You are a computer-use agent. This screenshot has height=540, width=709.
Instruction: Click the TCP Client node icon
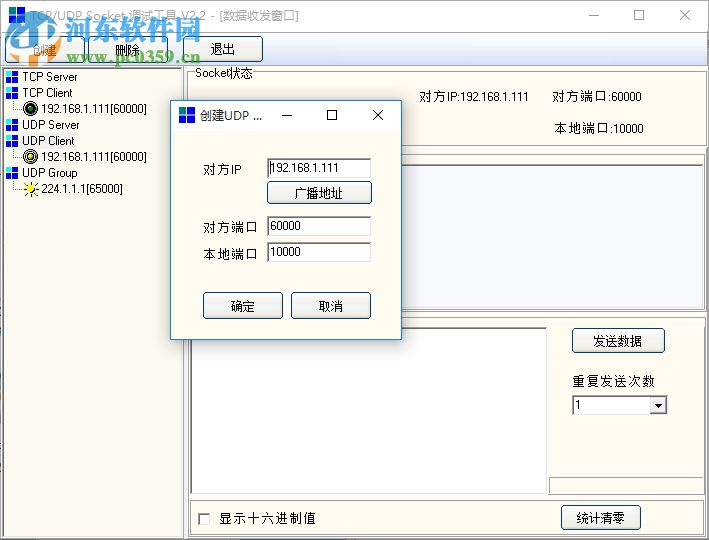12,93
